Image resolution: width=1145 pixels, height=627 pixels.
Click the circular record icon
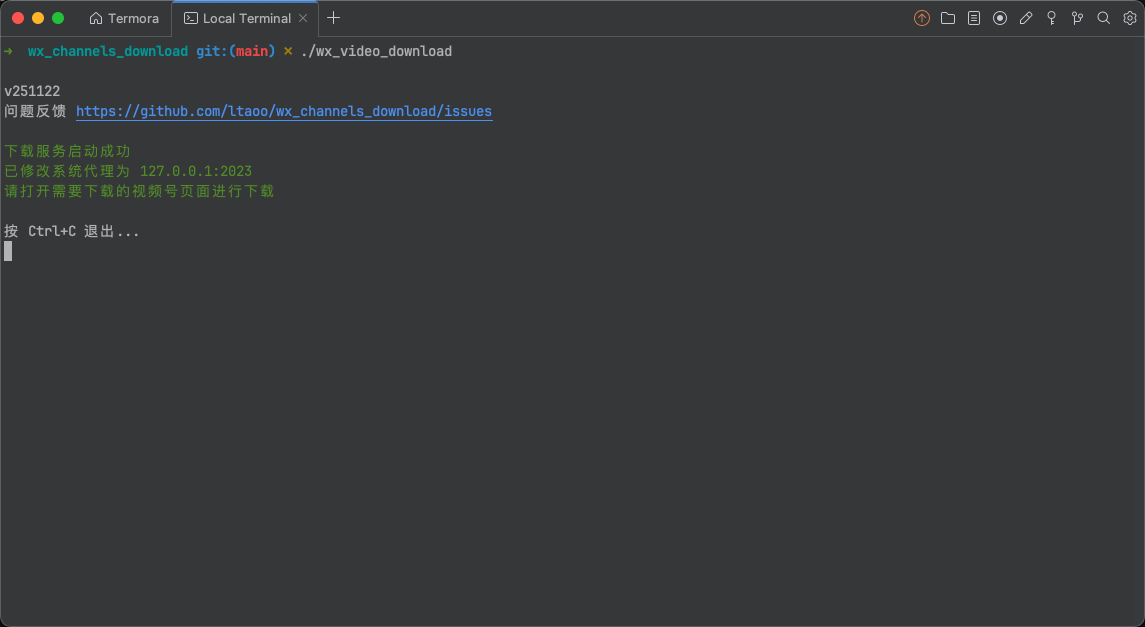(x=1000, y=18)
